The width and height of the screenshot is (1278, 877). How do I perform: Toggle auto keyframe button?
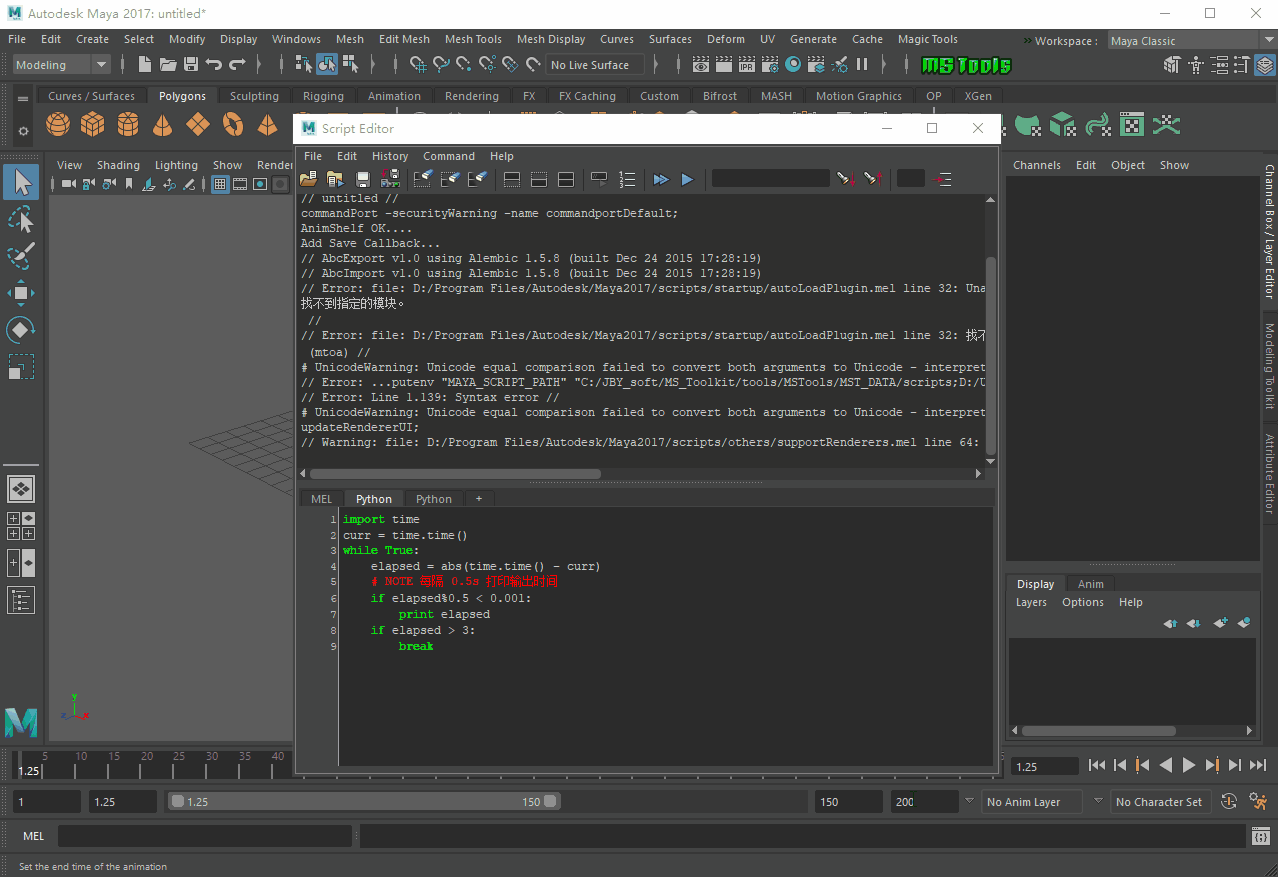pos(1229,801)
